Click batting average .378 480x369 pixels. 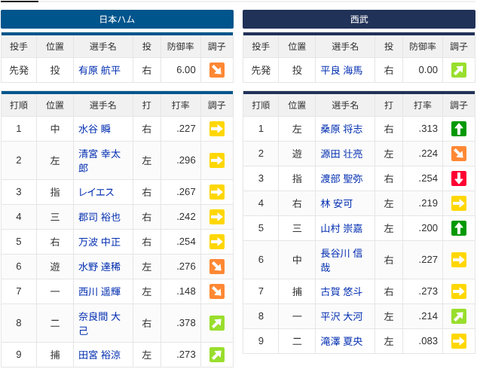click(x=186, y=323)
